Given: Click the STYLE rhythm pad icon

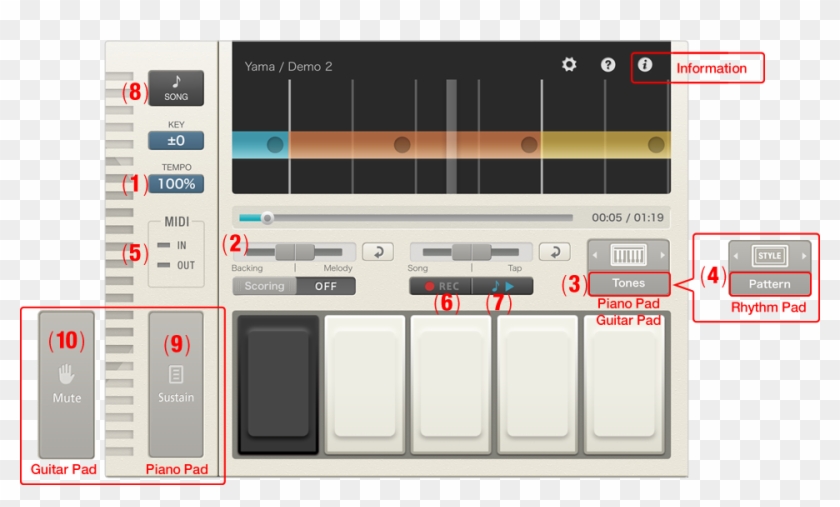Looking at the screenshot, I should coord(769,256).
